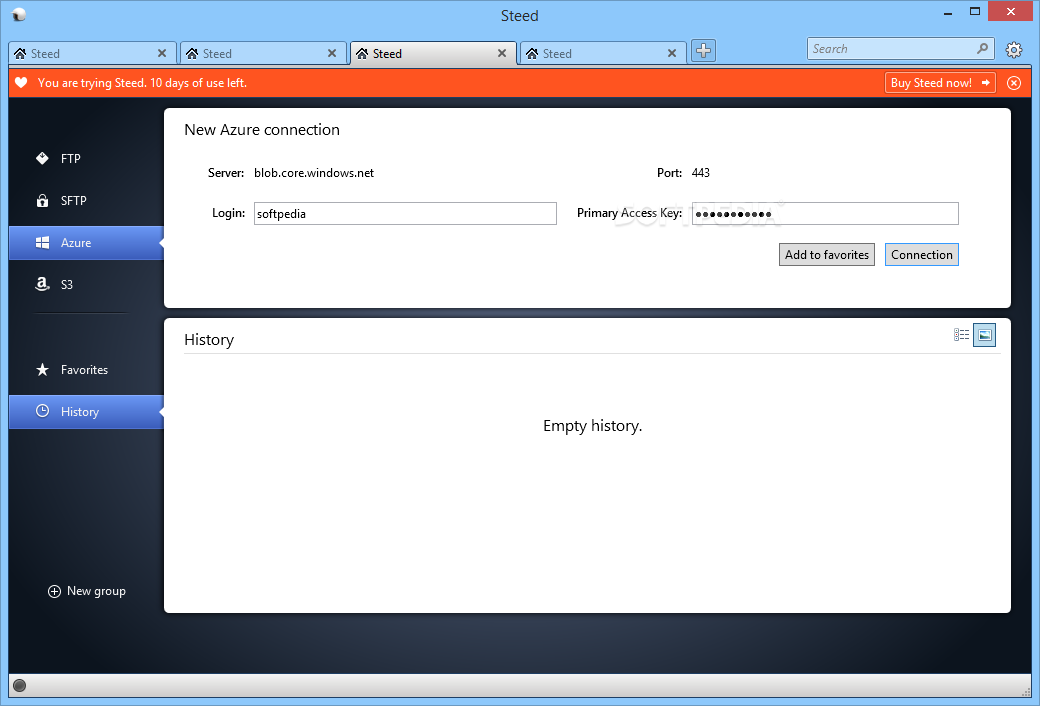Click the plus icon beside New group
The height and width of the screenshot is (706, 1040).
pyautogui.click(x=54, y=591)
